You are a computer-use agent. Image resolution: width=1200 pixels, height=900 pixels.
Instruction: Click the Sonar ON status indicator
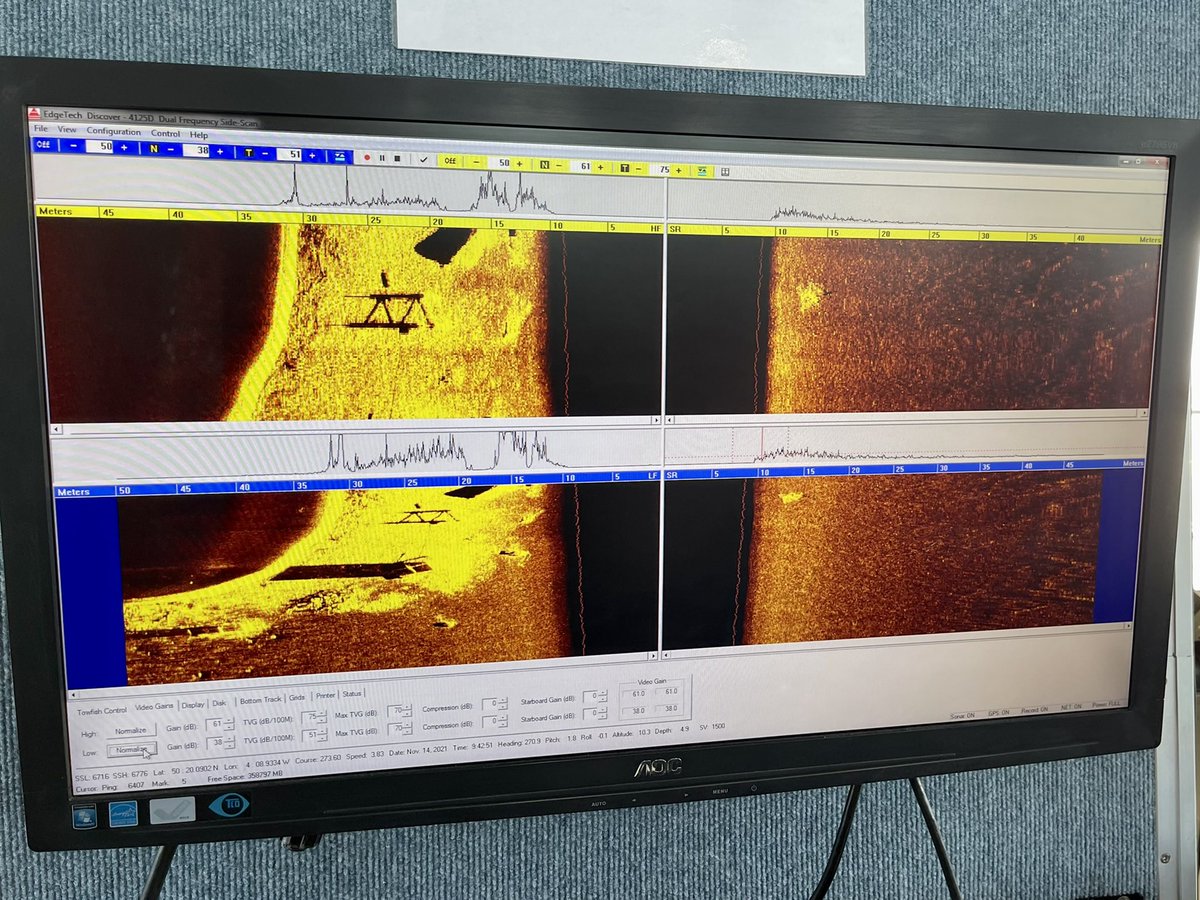[x=962, y=716]
